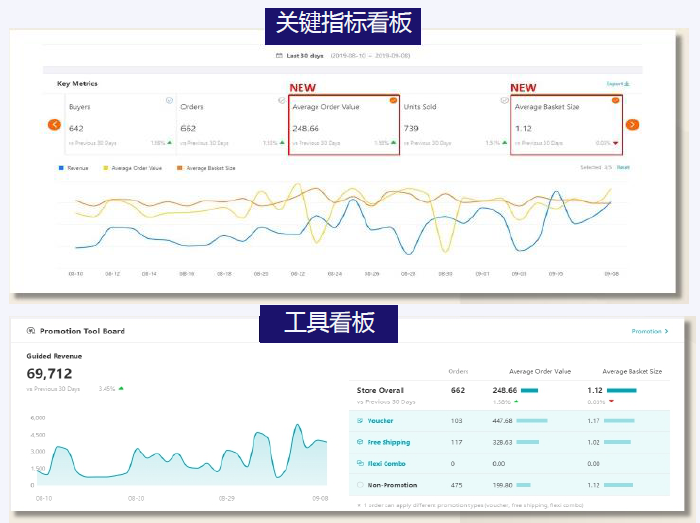Select the Units Sold card showing 739
This screenshot has height=523, width=700.
[x=455, y=125]
